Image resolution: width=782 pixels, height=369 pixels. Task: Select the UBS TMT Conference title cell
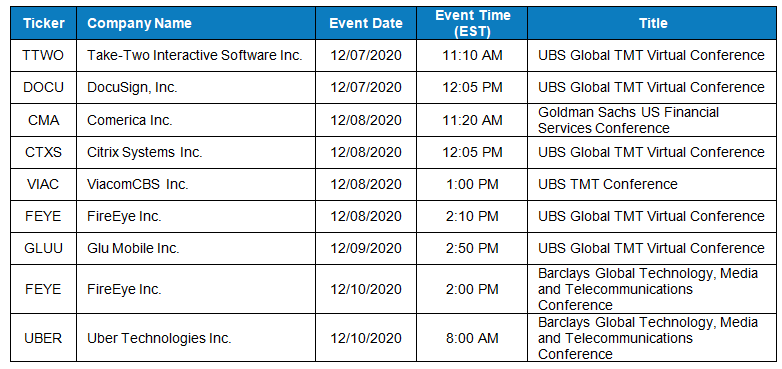click(x=652, y=184)
